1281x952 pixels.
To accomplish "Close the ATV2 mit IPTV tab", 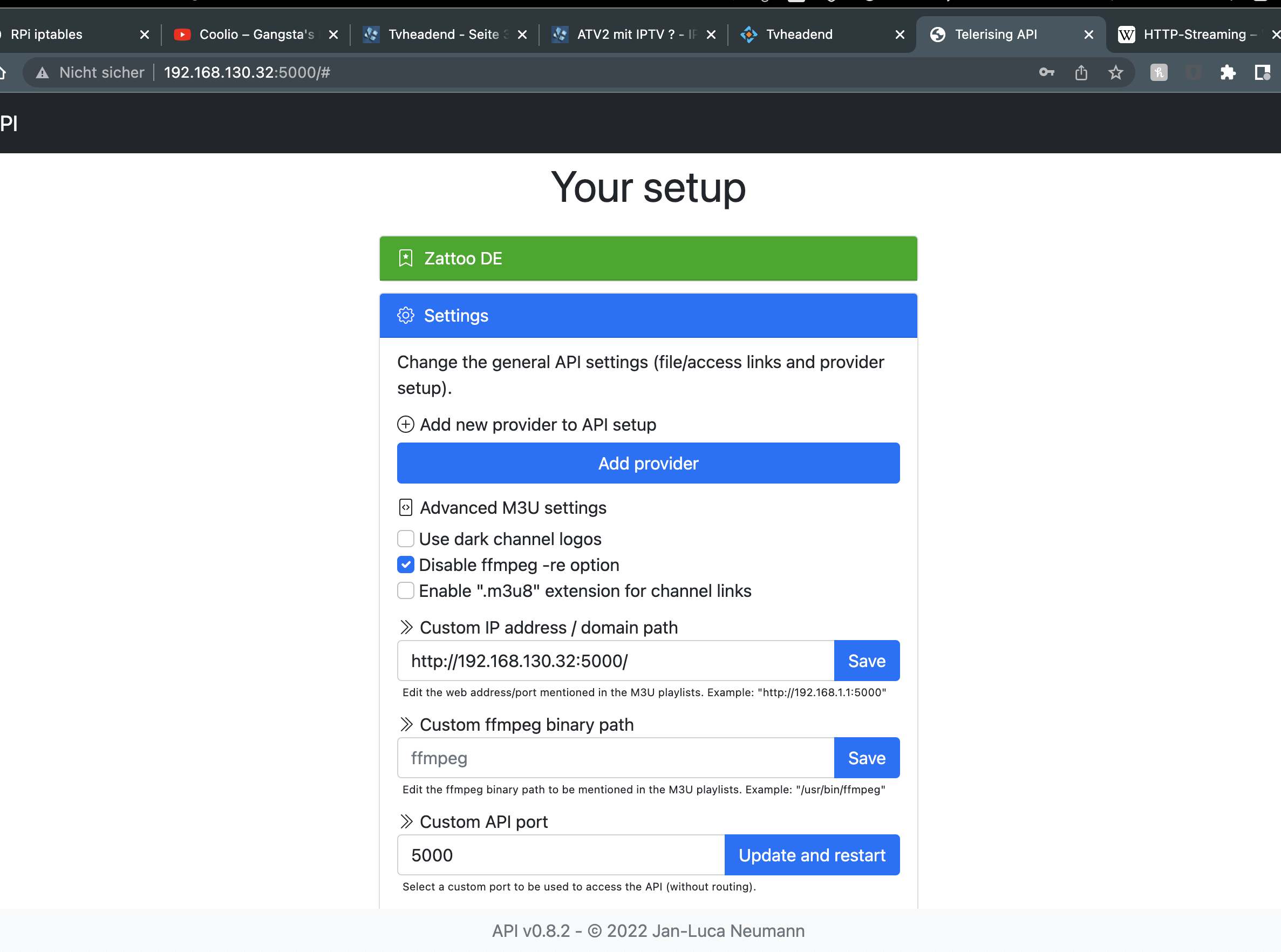I will (x=711, y=35).
